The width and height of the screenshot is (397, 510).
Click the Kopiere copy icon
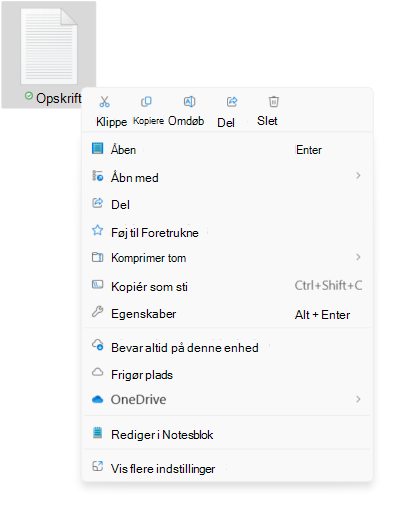[146, 101]
